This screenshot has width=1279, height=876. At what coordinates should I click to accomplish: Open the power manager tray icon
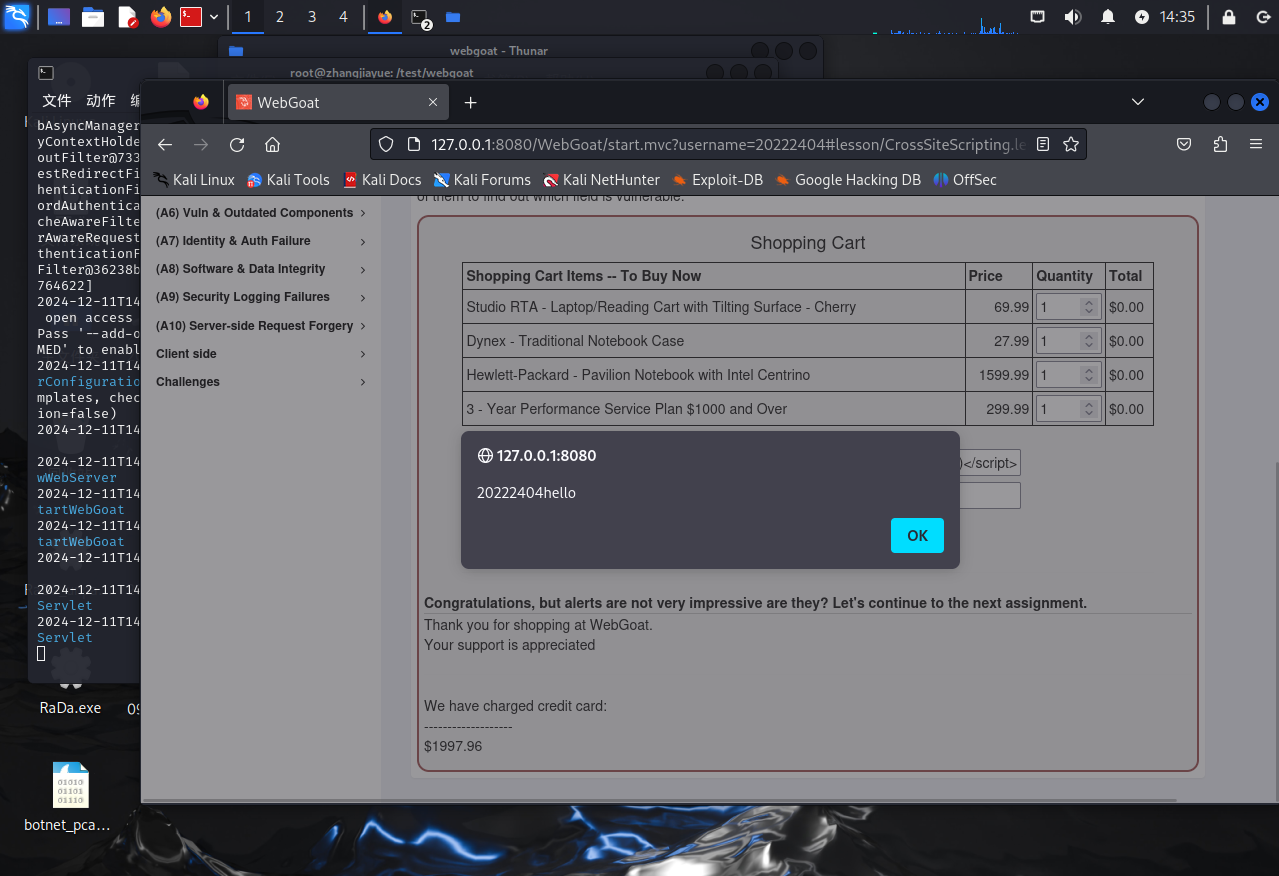click(1142, 17)
